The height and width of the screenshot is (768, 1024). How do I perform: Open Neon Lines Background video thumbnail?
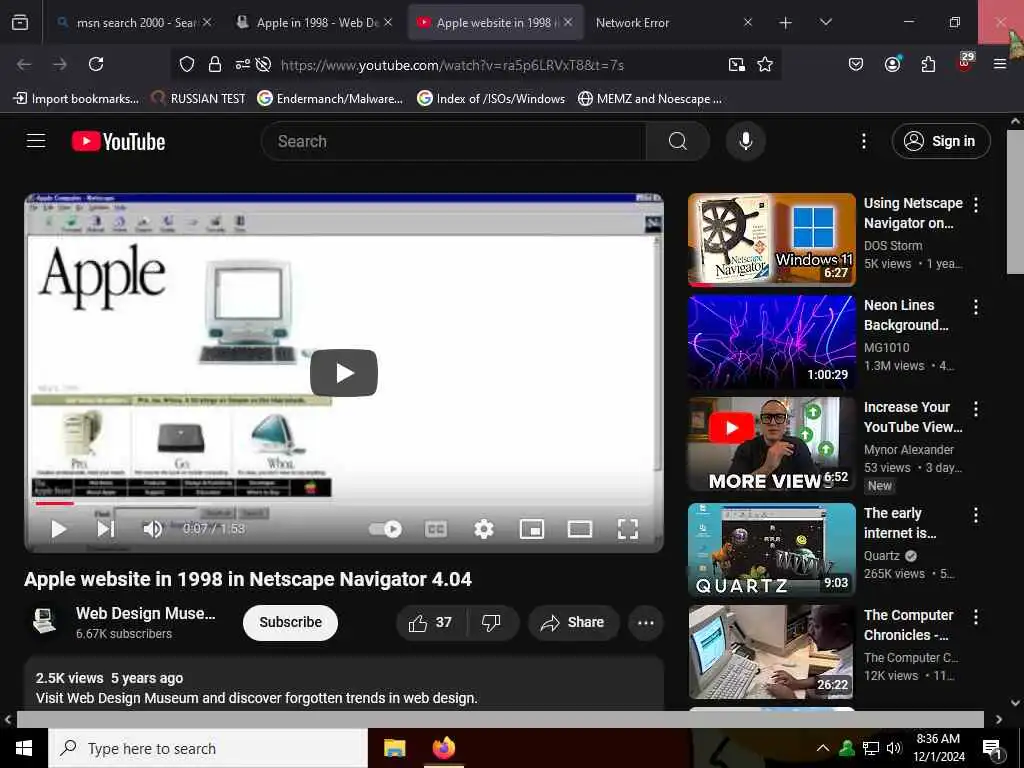pyautogui.click(x=771, y=342)
